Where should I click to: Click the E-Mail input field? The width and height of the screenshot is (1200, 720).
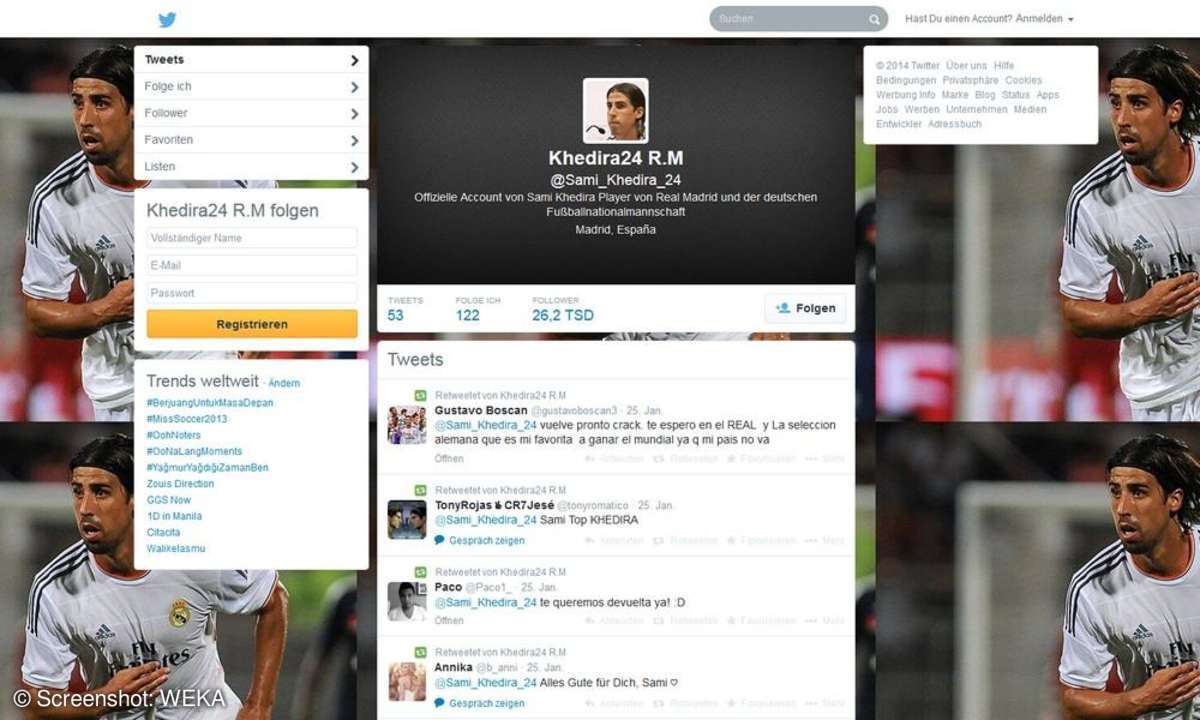[251, 265]
